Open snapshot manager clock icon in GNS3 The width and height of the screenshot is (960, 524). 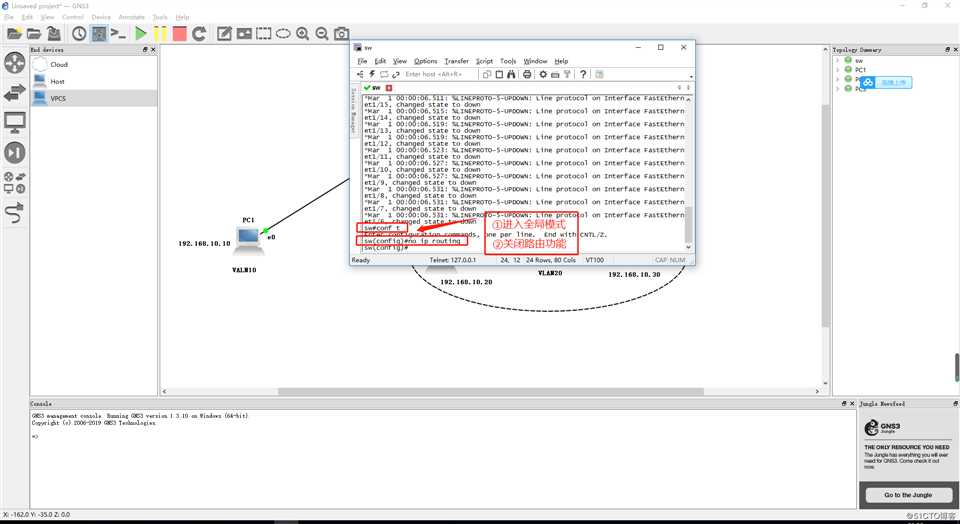[x=79, y=34]
